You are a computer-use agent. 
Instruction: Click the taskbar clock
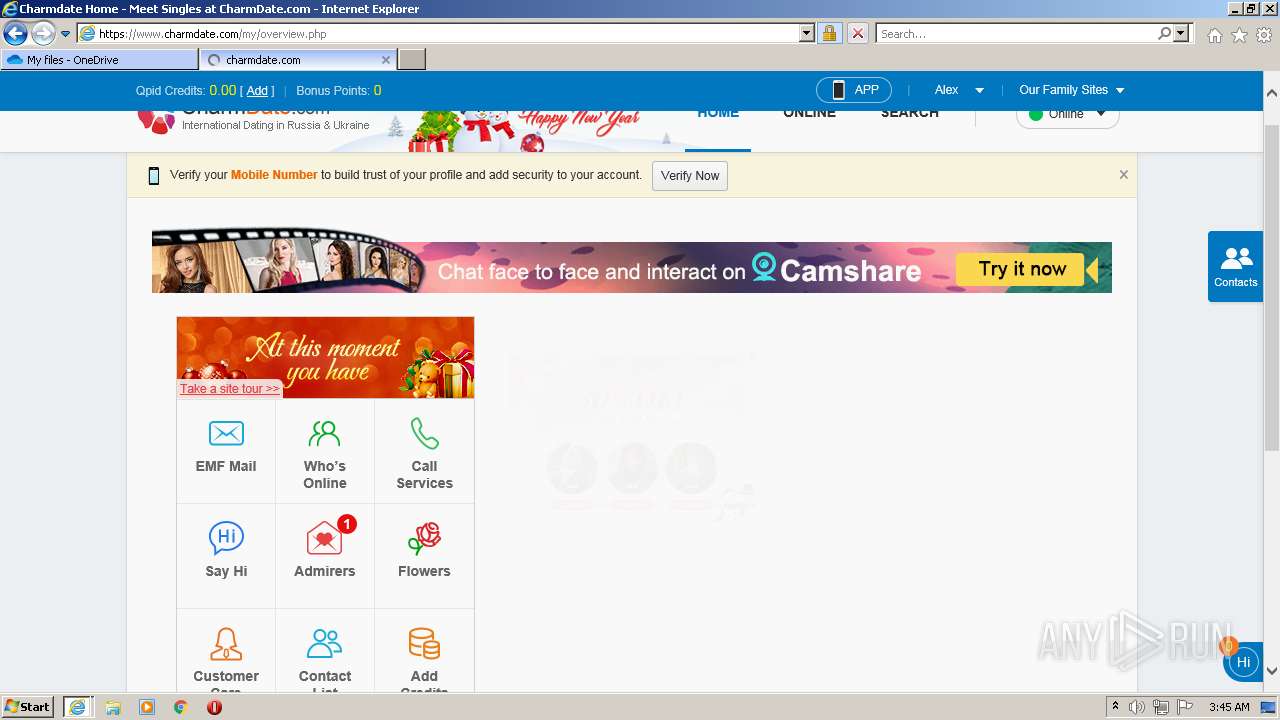click(1229, 707)
